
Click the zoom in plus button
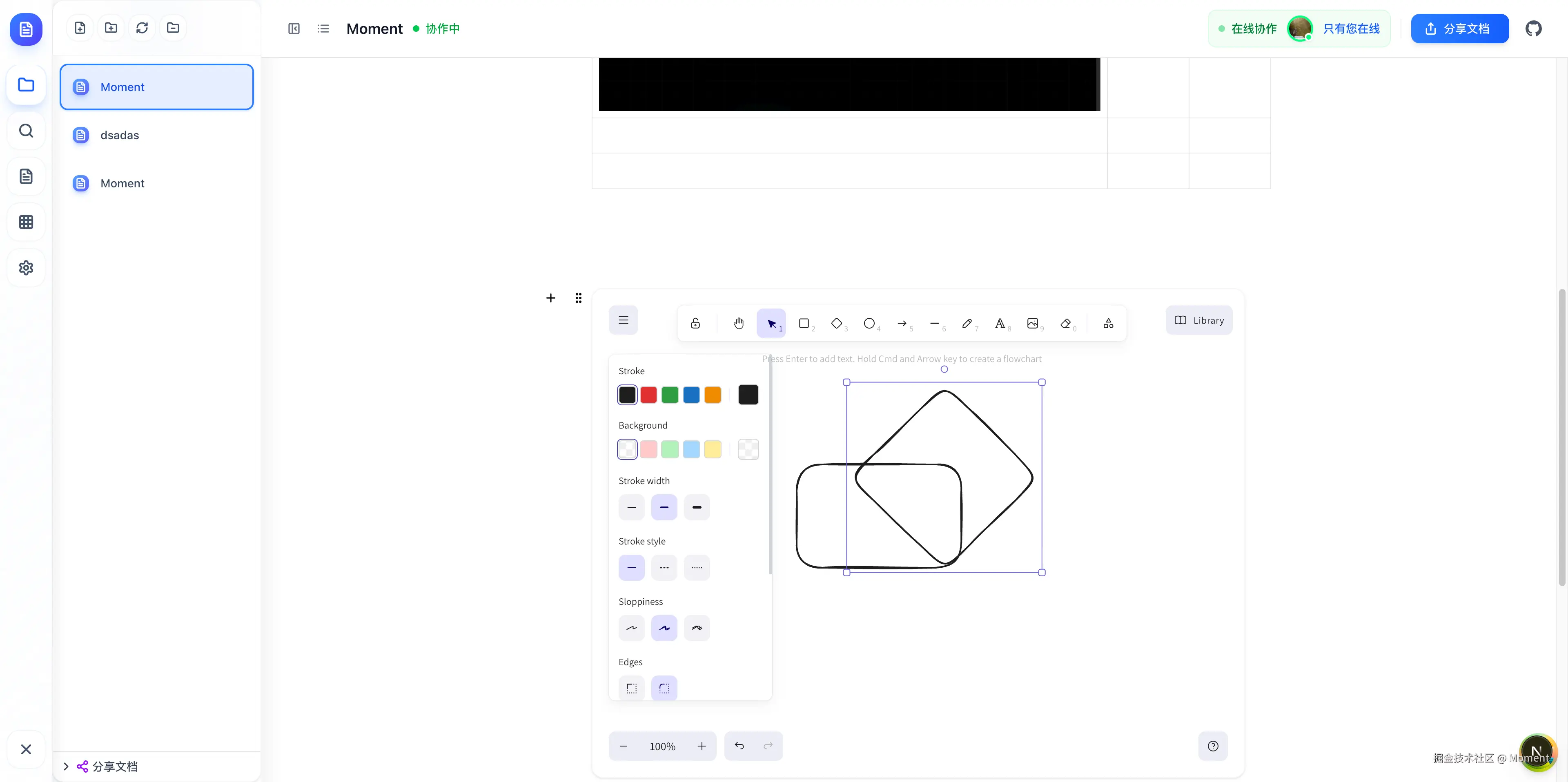(x=701, y=746)
